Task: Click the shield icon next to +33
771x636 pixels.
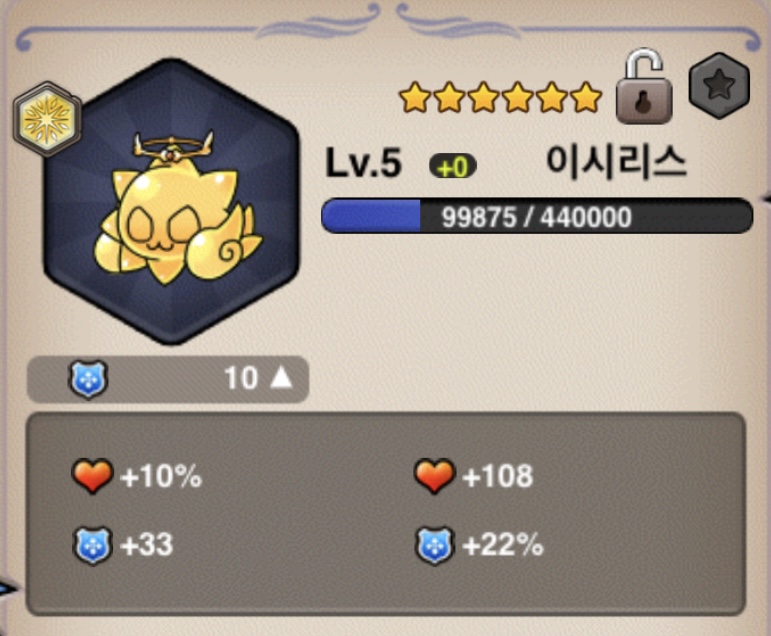Action: pos(92,545)
